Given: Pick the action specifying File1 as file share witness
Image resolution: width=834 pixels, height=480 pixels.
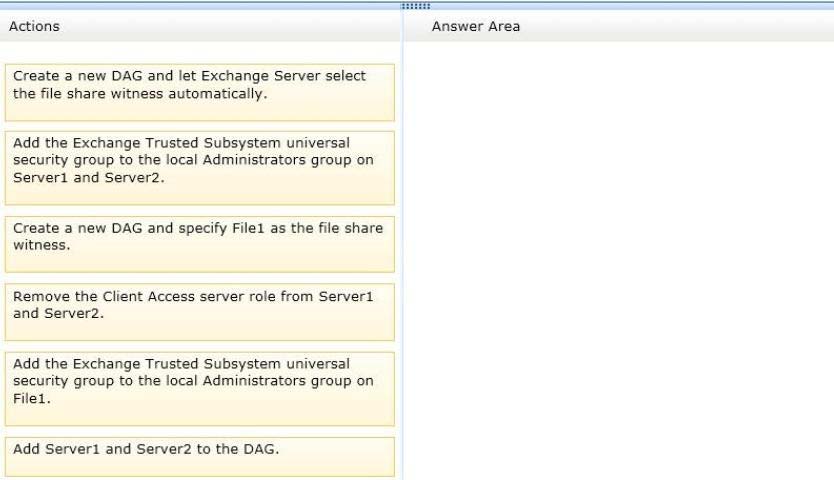Looking at the screenshot, I should (x=200, y=244).
